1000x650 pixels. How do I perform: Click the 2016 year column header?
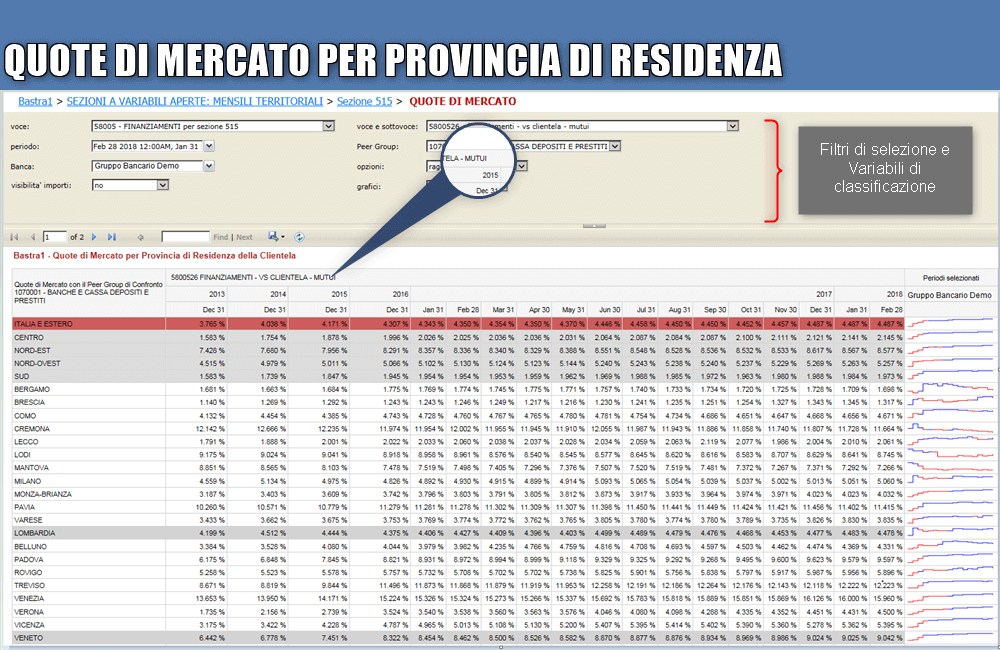[401, 294]
